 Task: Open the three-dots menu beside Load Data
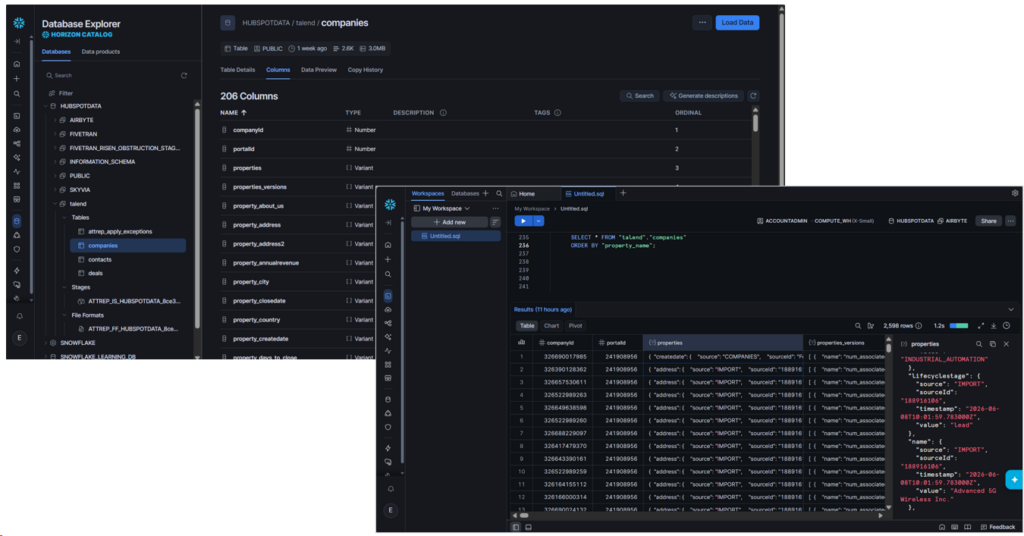pos(702,23)
